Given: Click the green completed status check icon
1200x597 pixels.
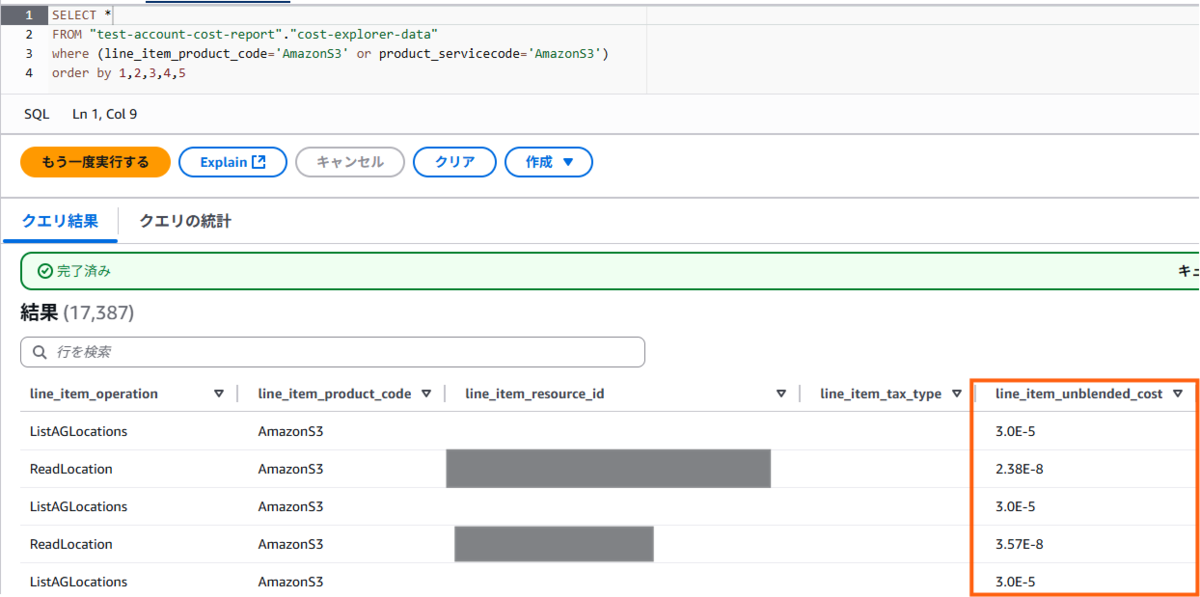Looking at the screenshot, I should (44, 271).
